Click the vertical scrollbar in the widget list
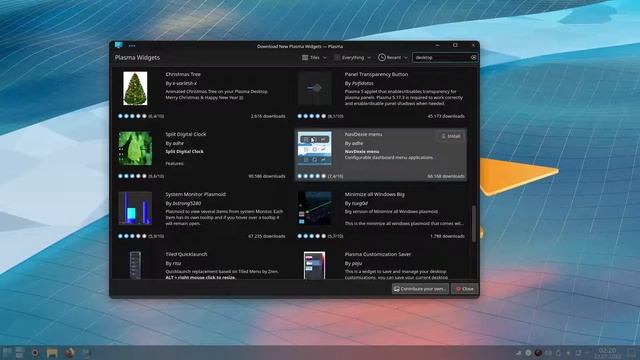Viewport: 640px width, 360px height. click(473, 224)
